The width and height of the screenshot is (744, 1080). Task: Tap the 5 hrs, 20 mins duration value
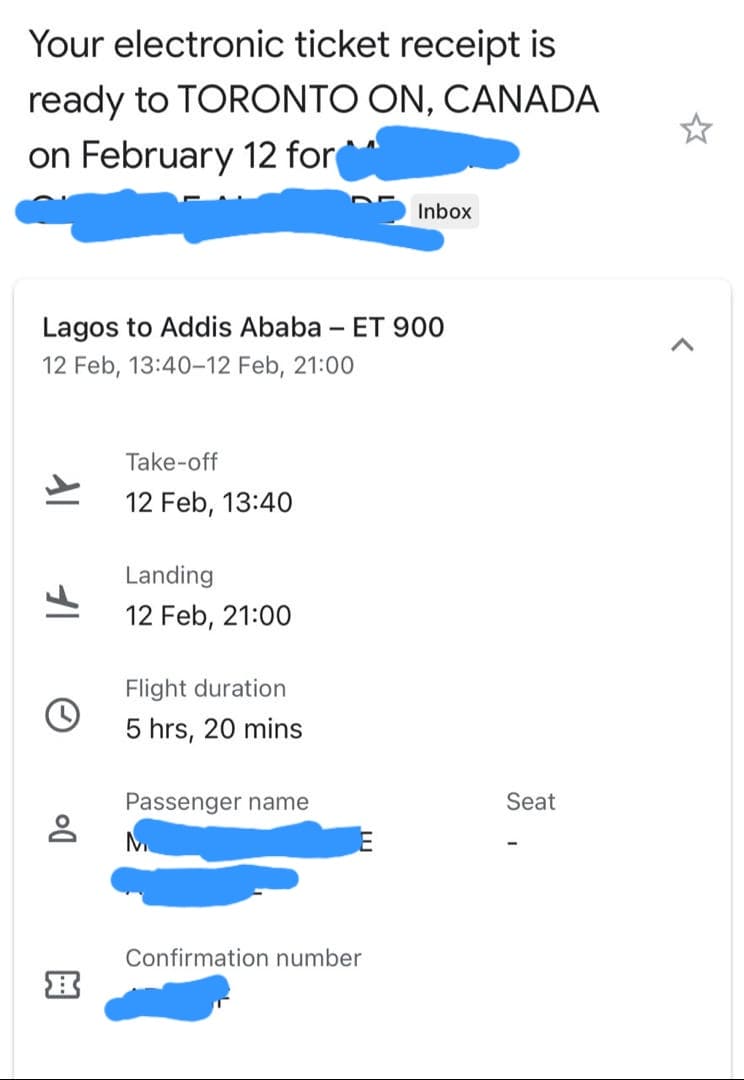pyautogui.click(x=213, y=729)
